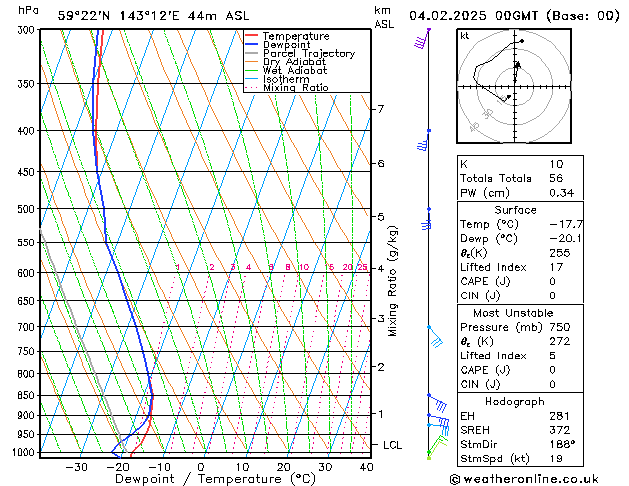The image size is (629, 486).
Task: Click the Totals Totals value 56
Action: pos(556,178)
